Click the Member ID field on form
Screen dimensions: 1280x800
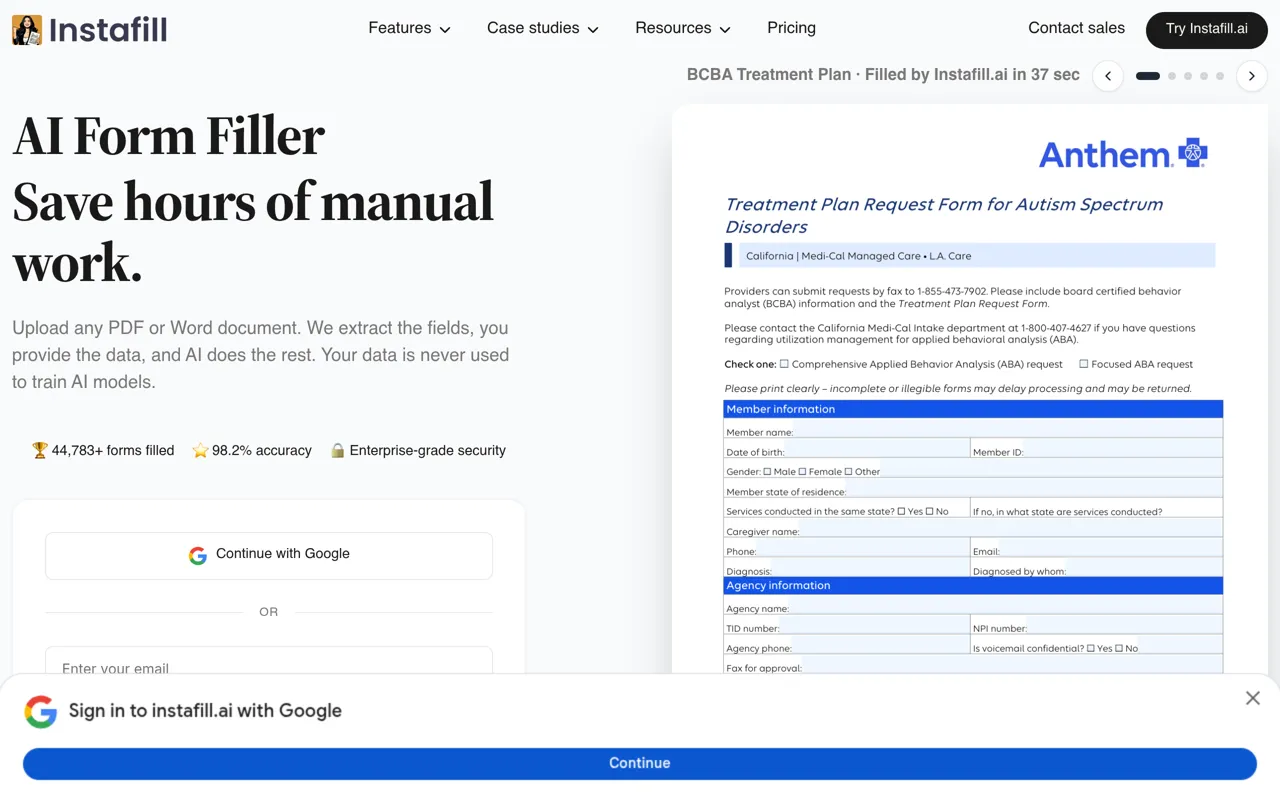click(x=1097, y=448)
